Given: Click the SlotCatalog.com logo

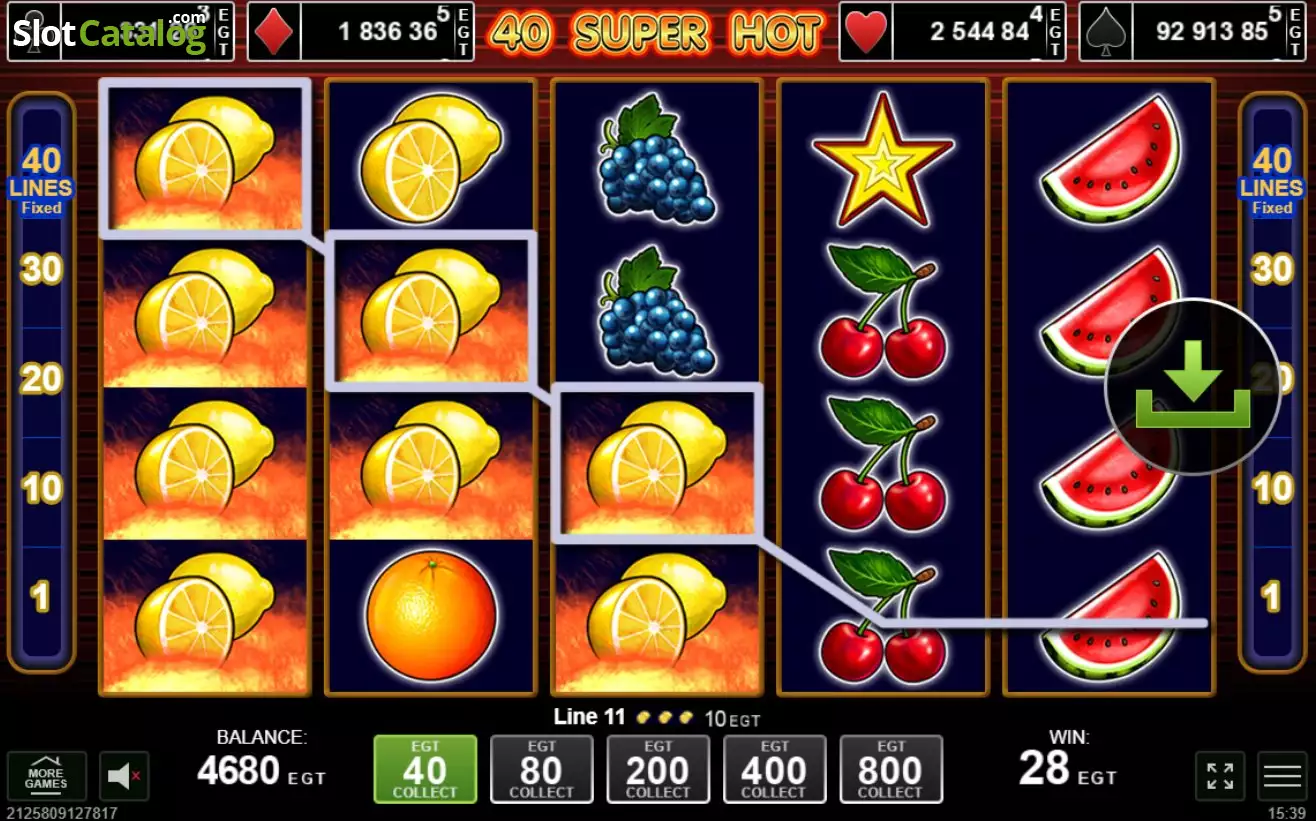Looking at the screenshot, I should (108, 32).
